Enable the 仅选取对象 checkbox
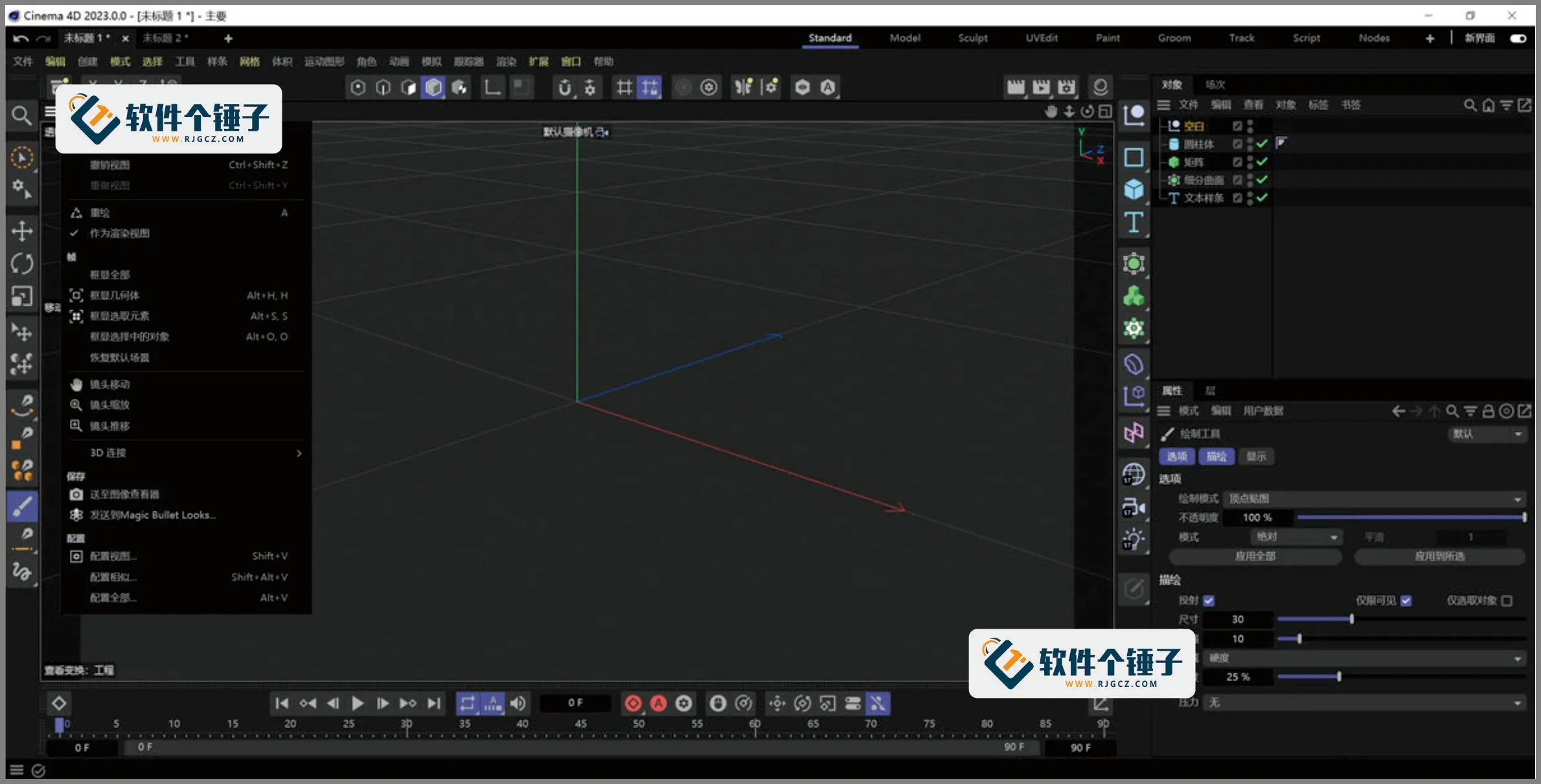 1507,601
